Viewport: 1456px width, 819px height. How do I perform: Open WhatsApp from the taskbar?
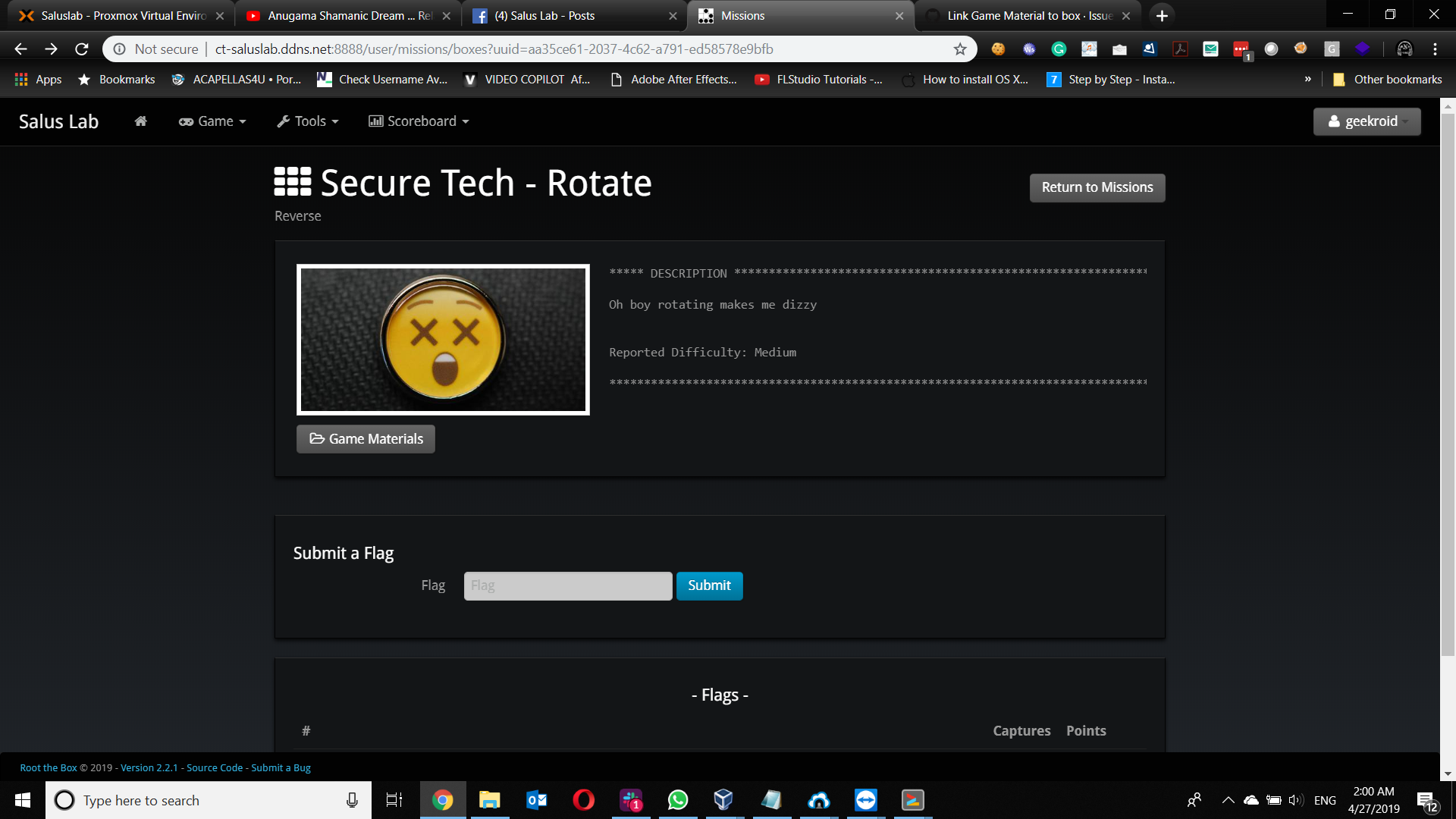(677, 800)
